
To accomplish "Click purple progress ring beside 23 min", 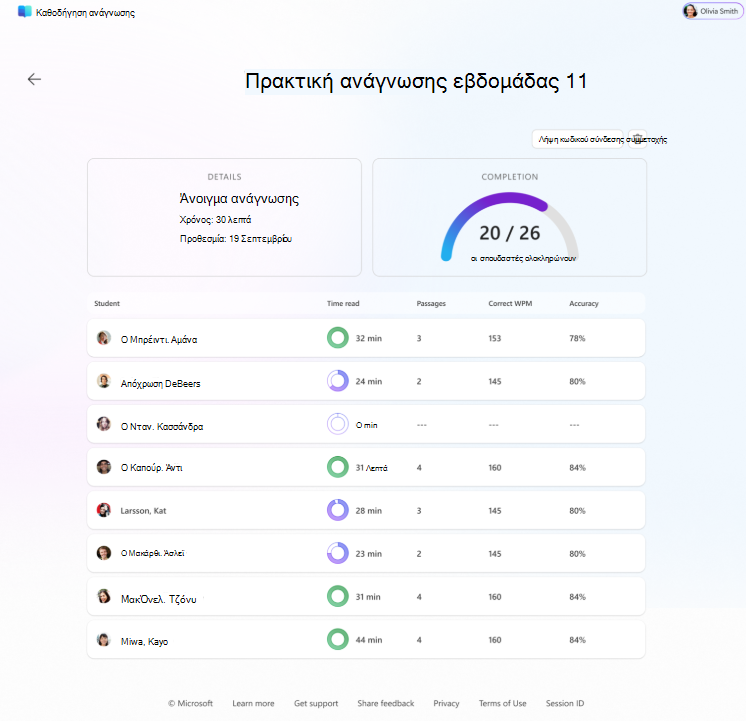I will [x=338, y=553].
